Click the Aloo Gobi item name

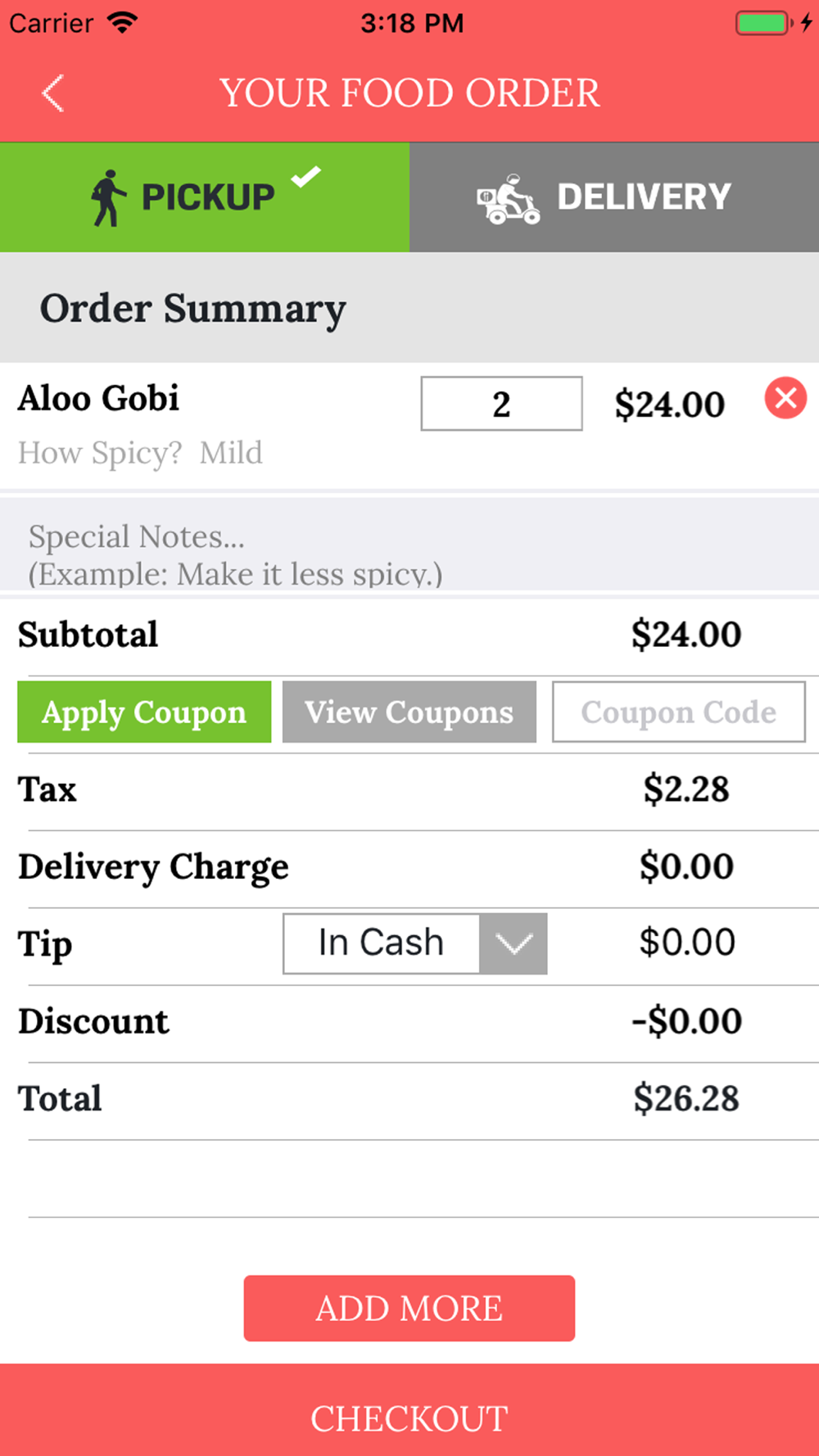(98, 399)
